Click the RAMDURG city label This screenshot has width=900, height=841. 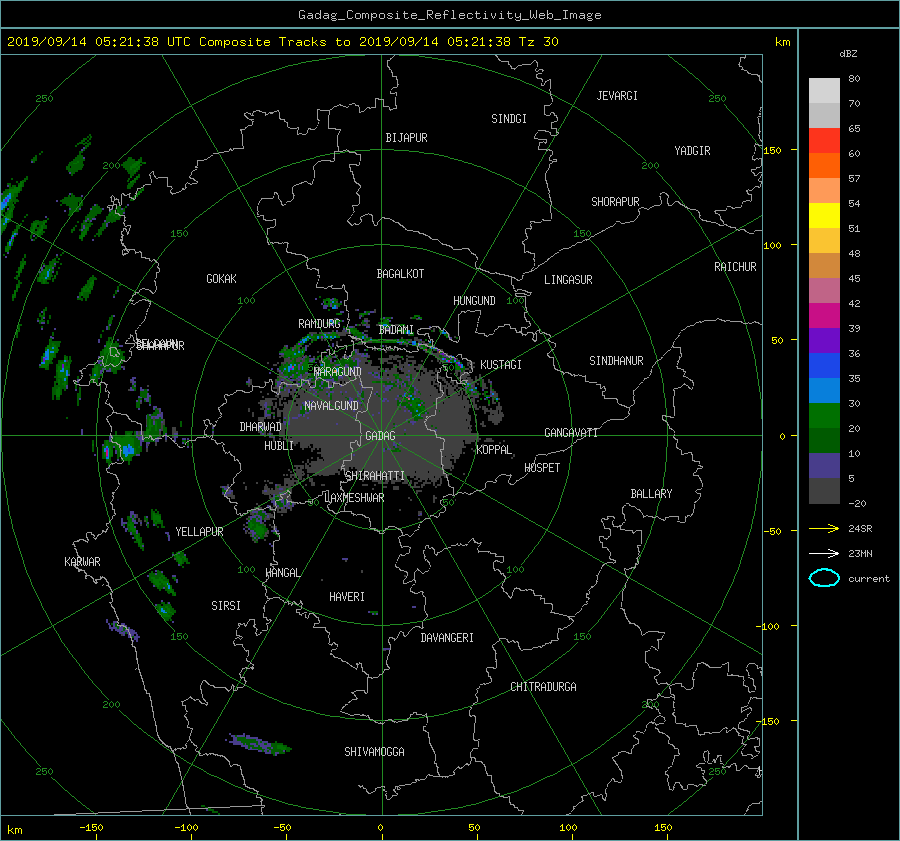pyautogui.click(x=319, y=324)
